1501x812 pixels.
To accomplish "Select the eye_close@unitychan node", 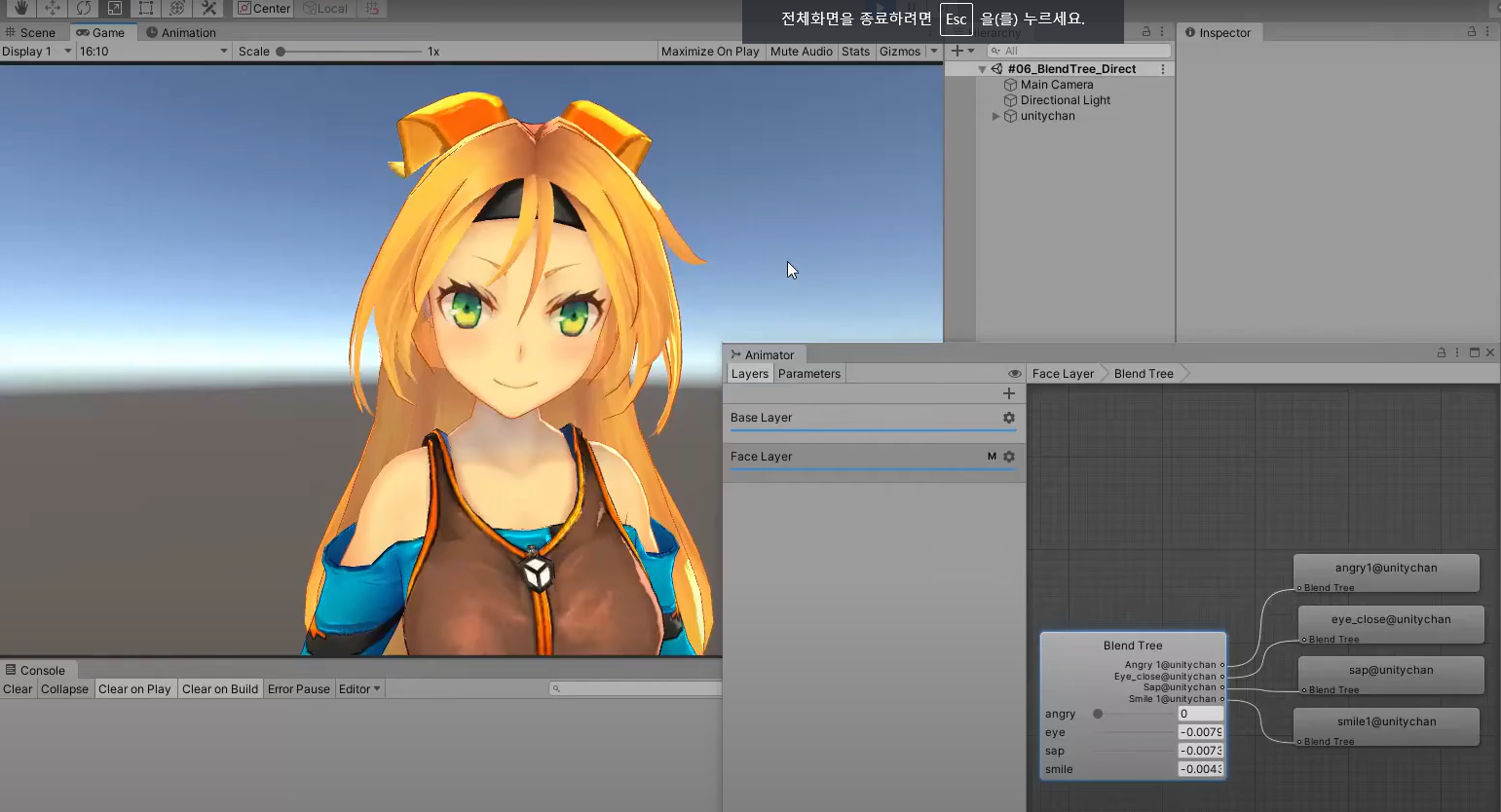I will [1391, 624].
